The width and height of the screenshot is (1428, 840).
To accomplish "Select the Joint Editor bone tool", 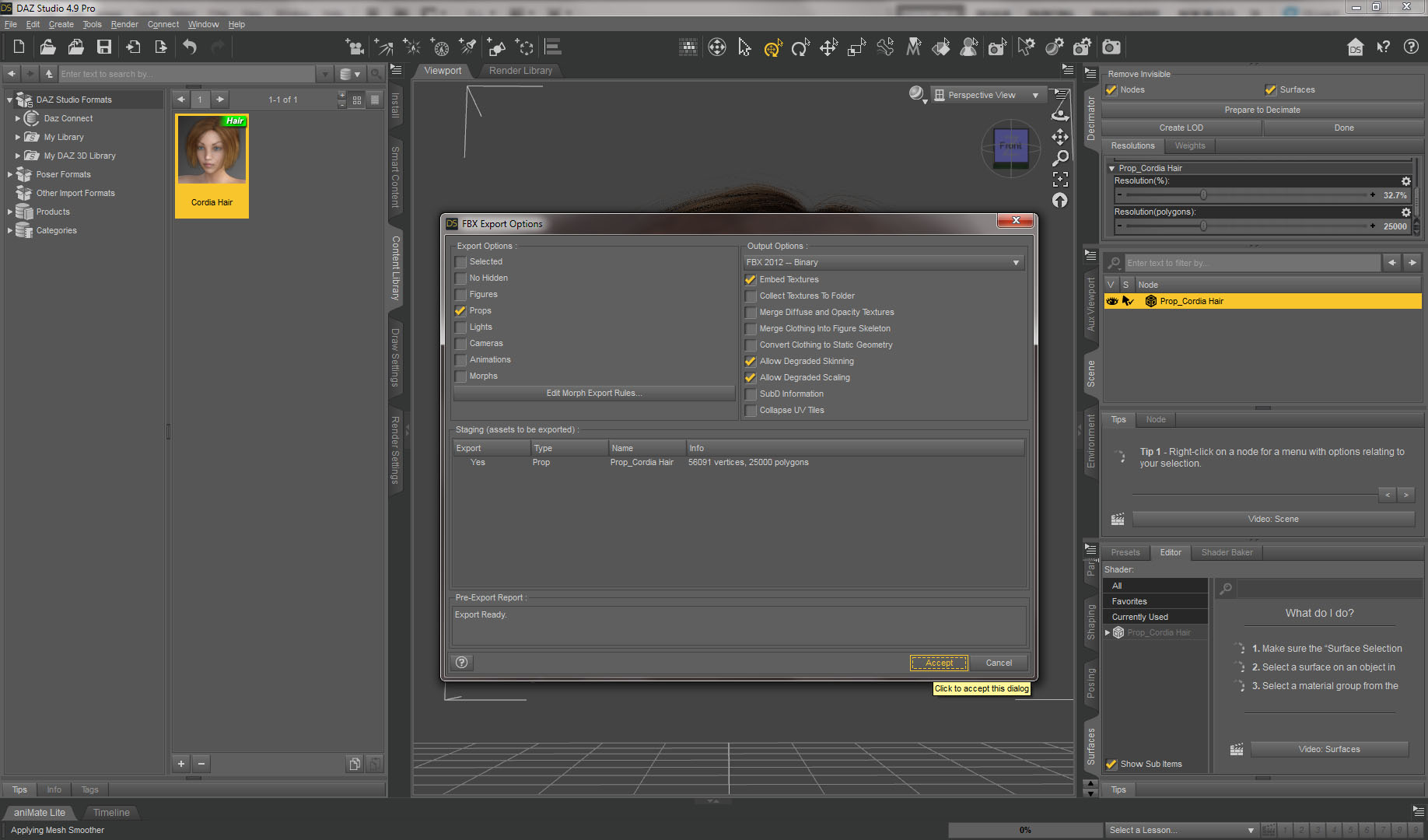I will (885, 47).
